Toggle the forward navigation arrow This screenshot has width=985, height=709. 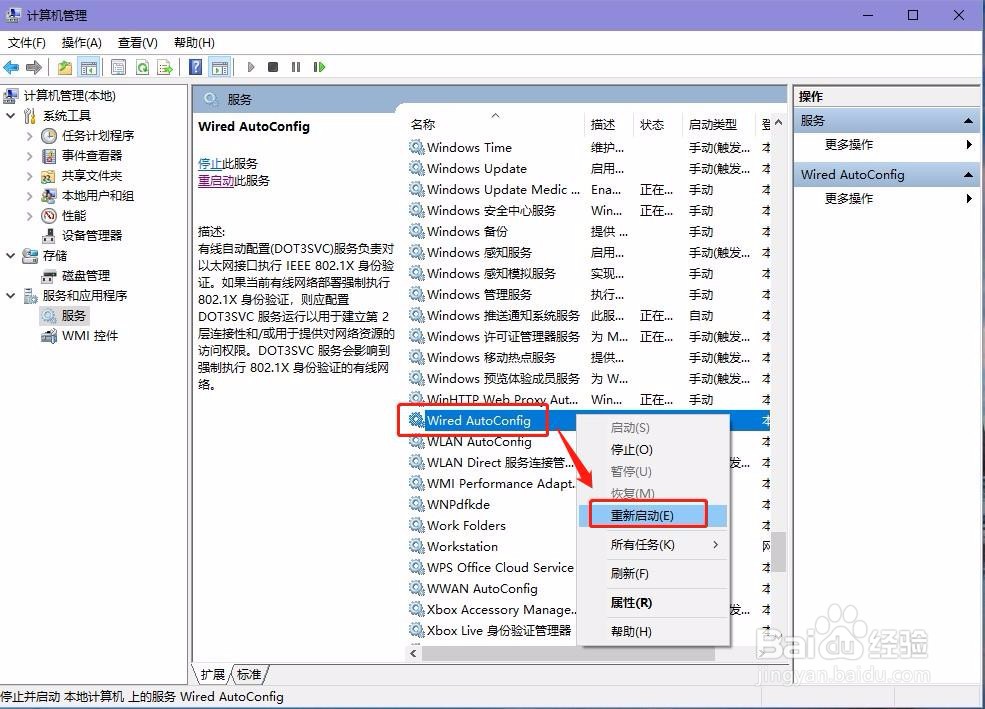(x=33, y=67)
